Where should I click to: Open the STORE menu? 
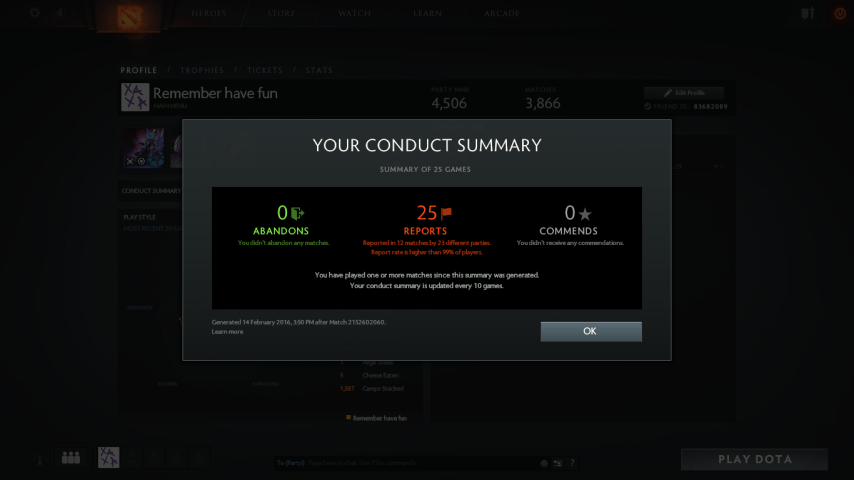pyautogui.click(x=281, y=13)
